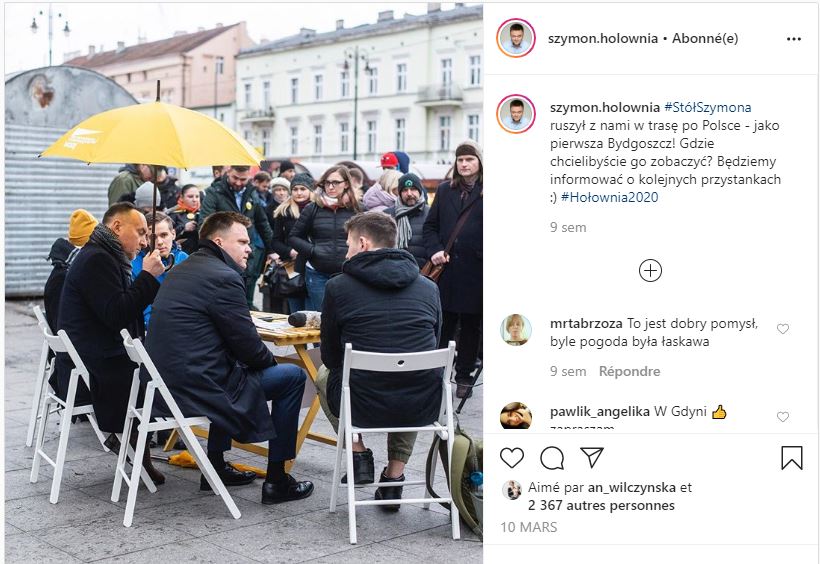Screen dimensions: 820x564
Task: Like mrtabrzoza's comment heart
Action: (782, 329)
